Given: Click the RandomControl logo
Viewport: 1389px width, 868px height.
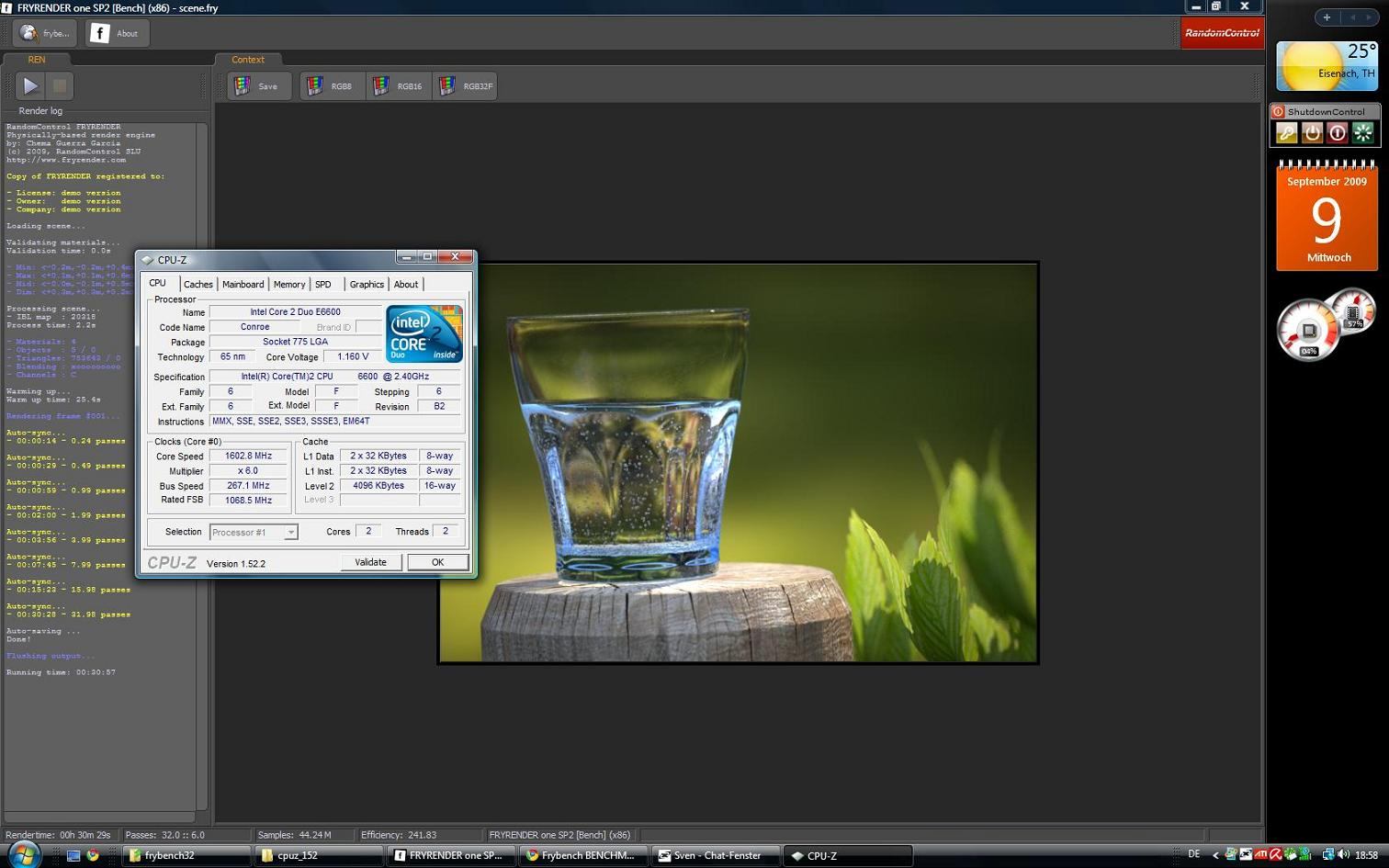Looking at the screenshot, I should pyautogui.click(x=1221, y=34).
